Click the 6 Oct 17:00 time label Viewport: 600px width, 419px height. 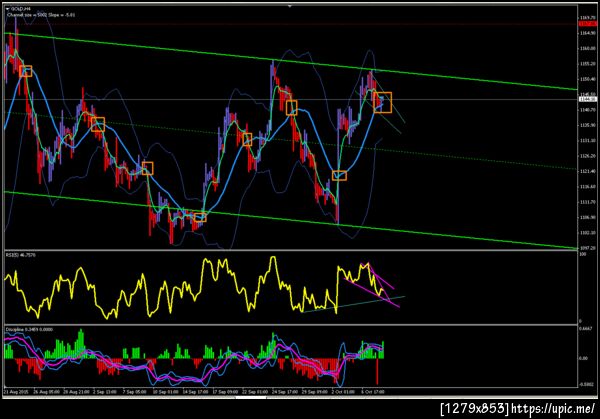click(x=373, y=392)
